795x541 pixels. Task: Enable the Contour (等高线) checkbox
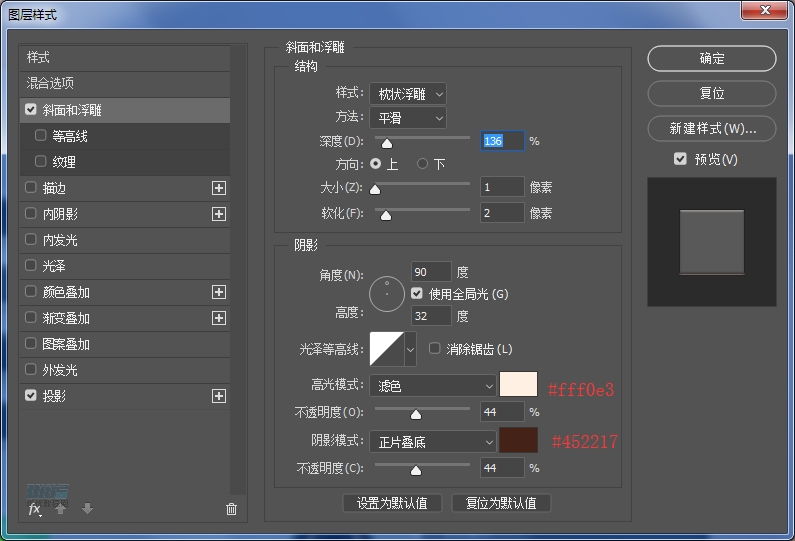41,136
